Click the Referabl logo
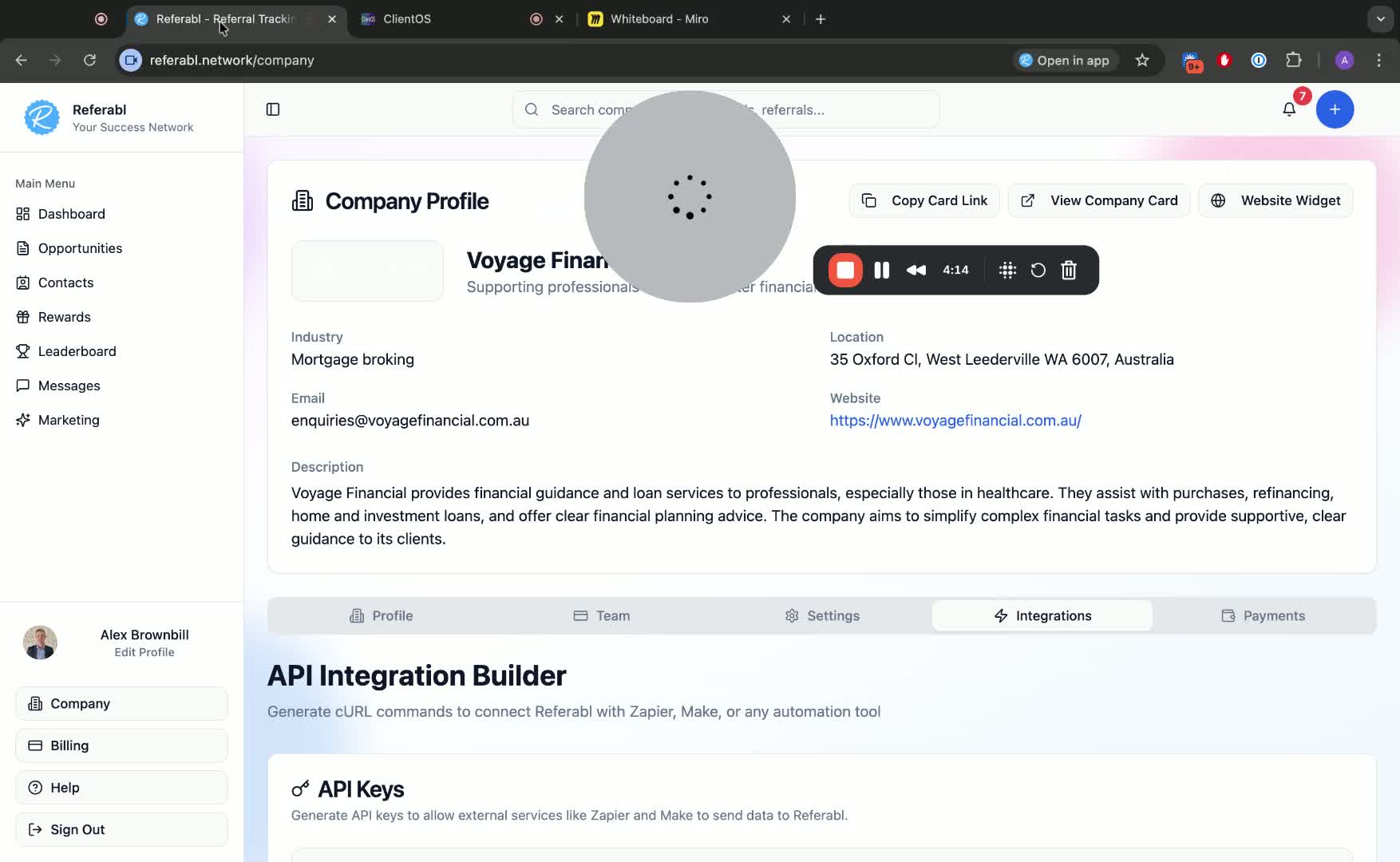Screen dimensions: 1400x862 click(42, 117)
